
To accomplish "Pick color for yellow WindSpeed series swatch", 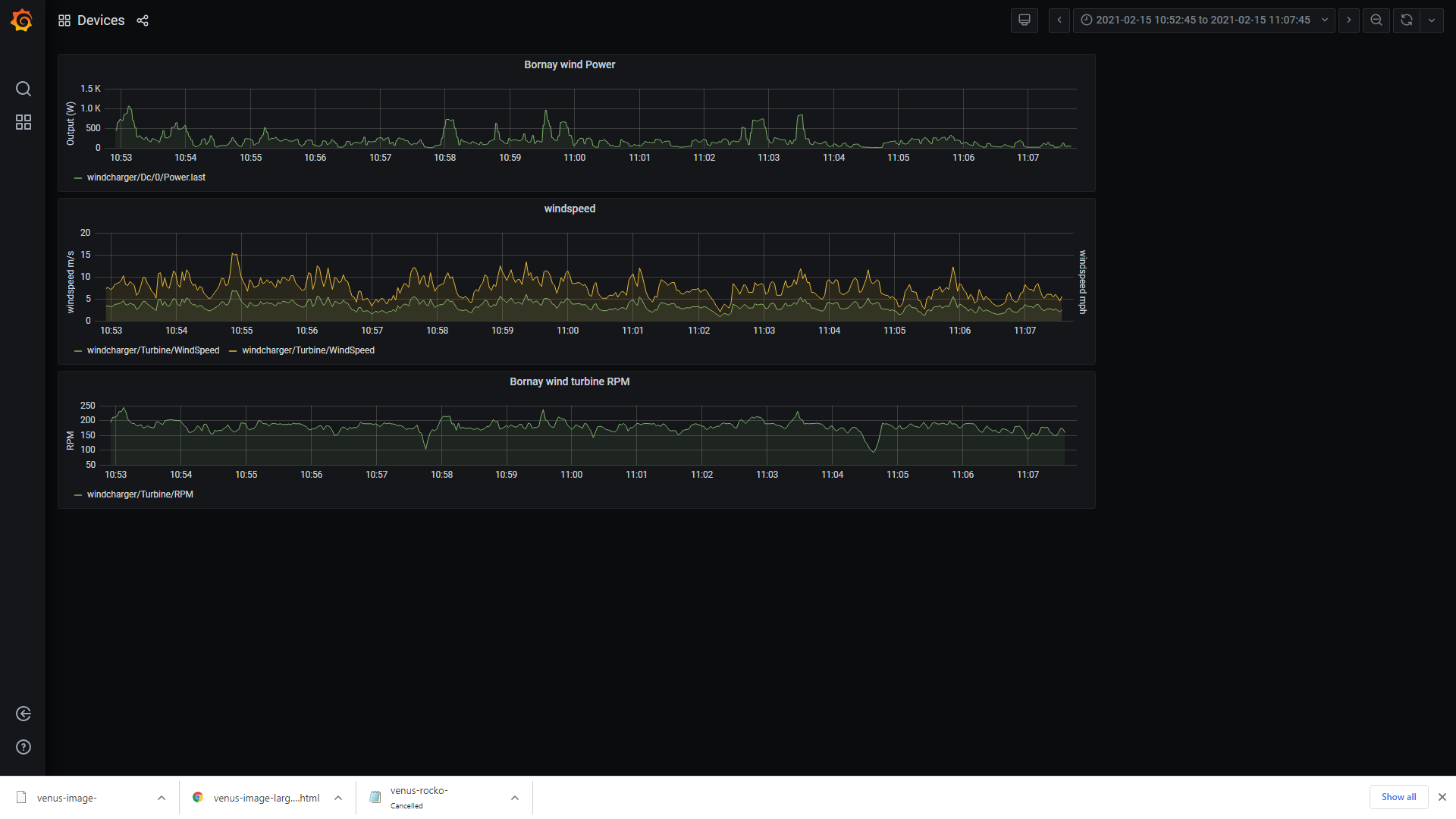I will pos(233,351).
